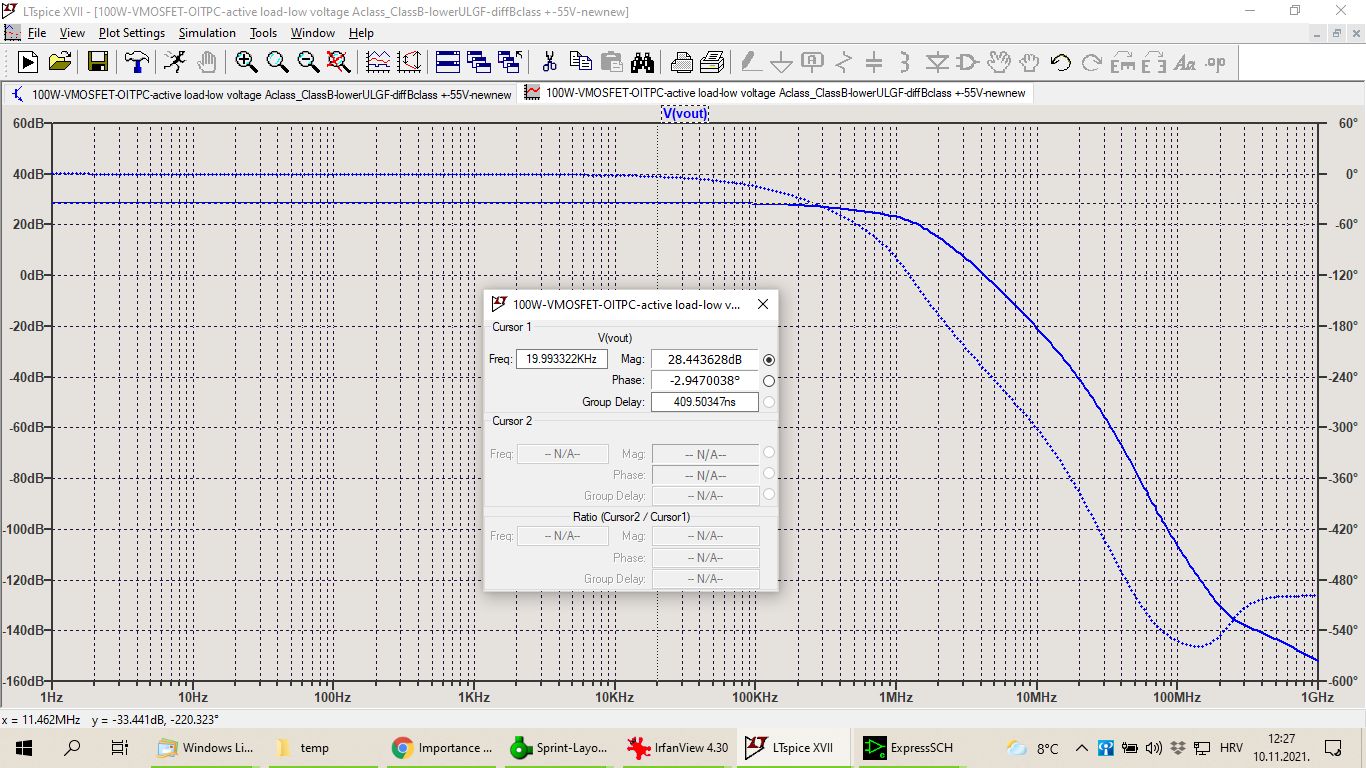Click the Copy icon
This screenshot has height=768, width=1366.
tap(580, 62)
